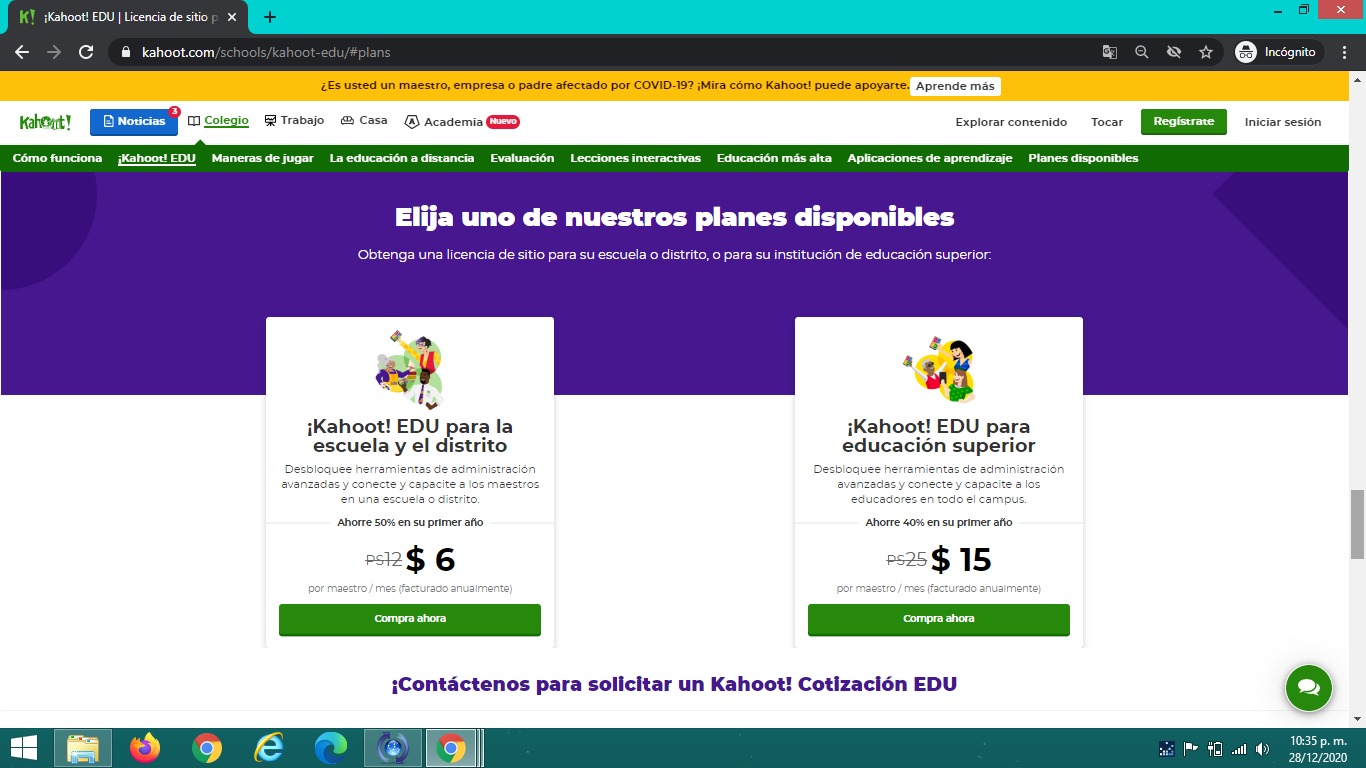Screen dimensions: 1366x768
Task: Open Academia Nuevo tab
Action: (462, 122)
